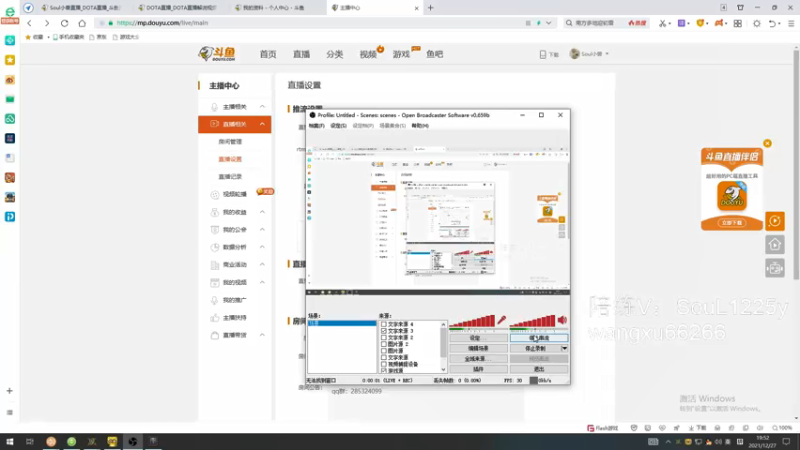Click the 插件 button in OBS
Viewport: 800px width, 450px height.
coord(478,368)
